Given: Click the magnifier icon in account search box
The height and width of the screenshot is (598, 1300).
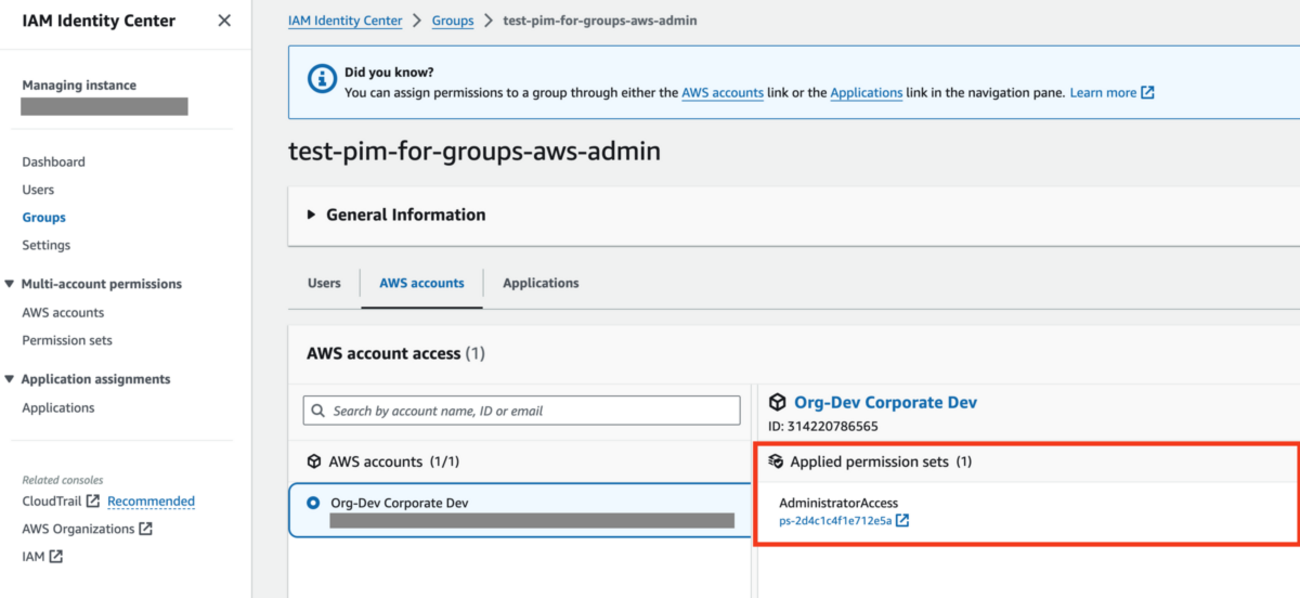Looking at the screenshot, I should [x=318, y=411].
